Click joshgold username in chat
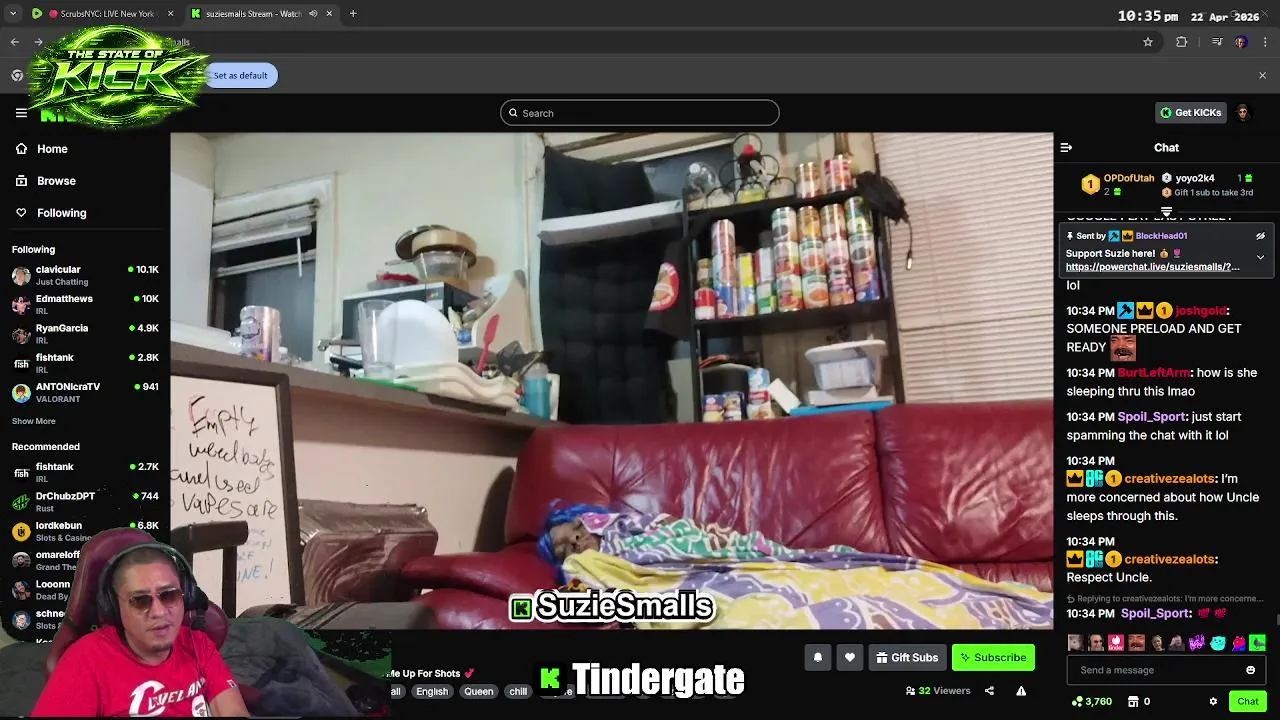The height and width of the screenshot is (720, 1280). point(1200,311)
